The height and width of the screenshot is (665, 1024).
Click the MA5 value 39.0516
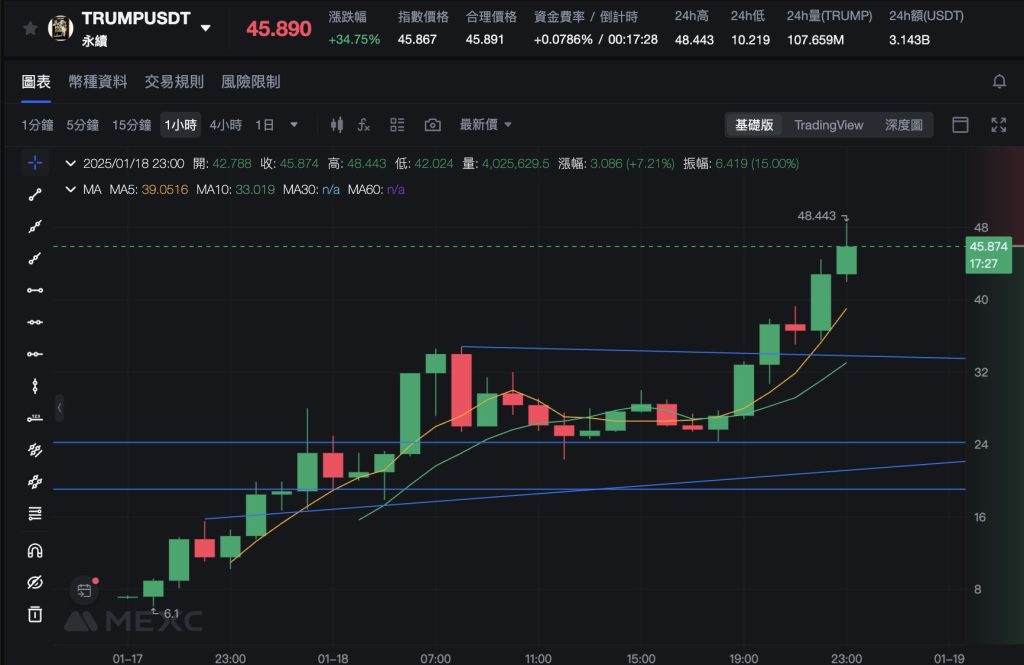click(164, 189)
